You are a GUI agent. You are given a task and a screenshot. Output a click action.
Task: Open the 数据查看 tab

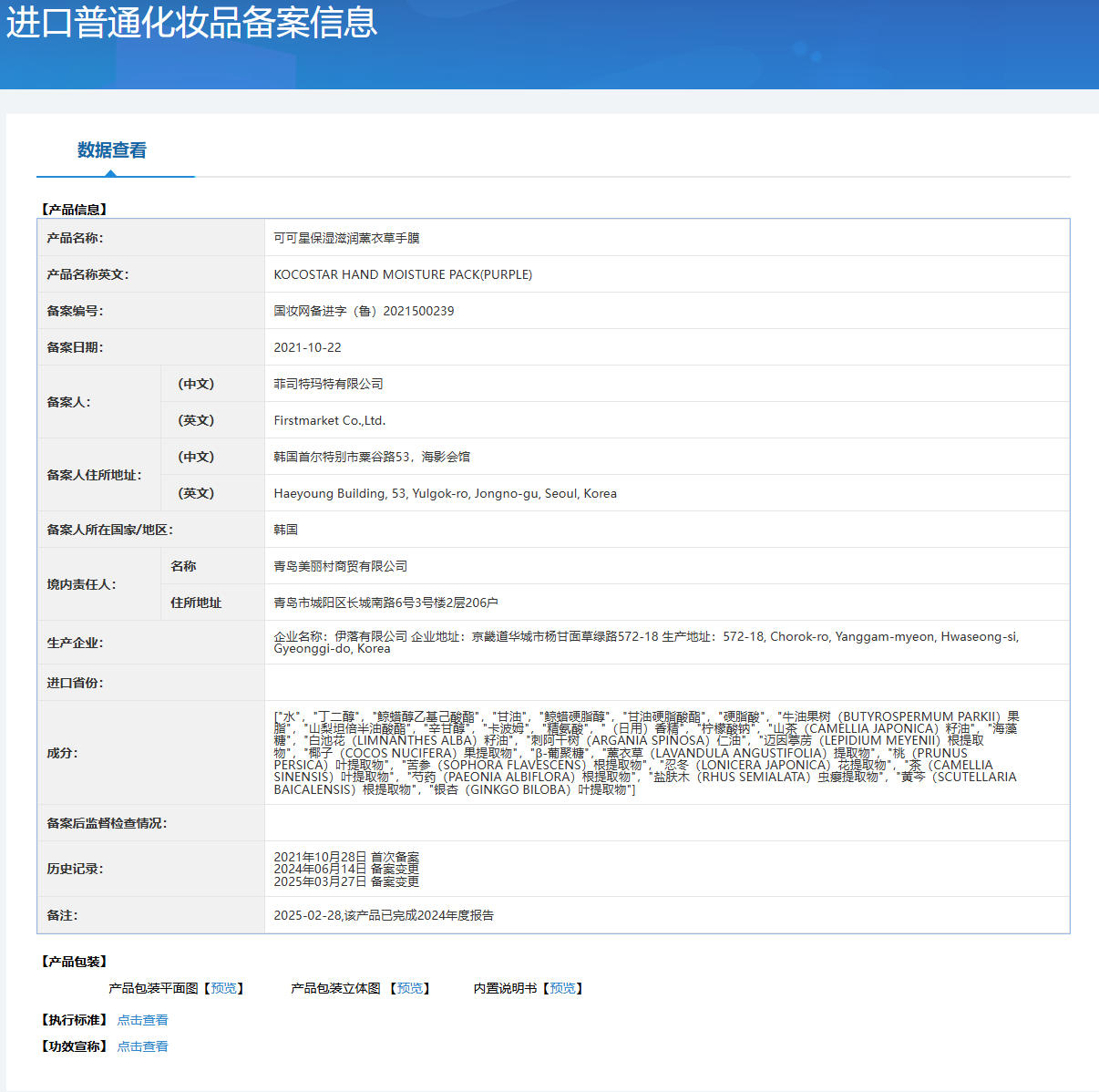click(111, 150)
